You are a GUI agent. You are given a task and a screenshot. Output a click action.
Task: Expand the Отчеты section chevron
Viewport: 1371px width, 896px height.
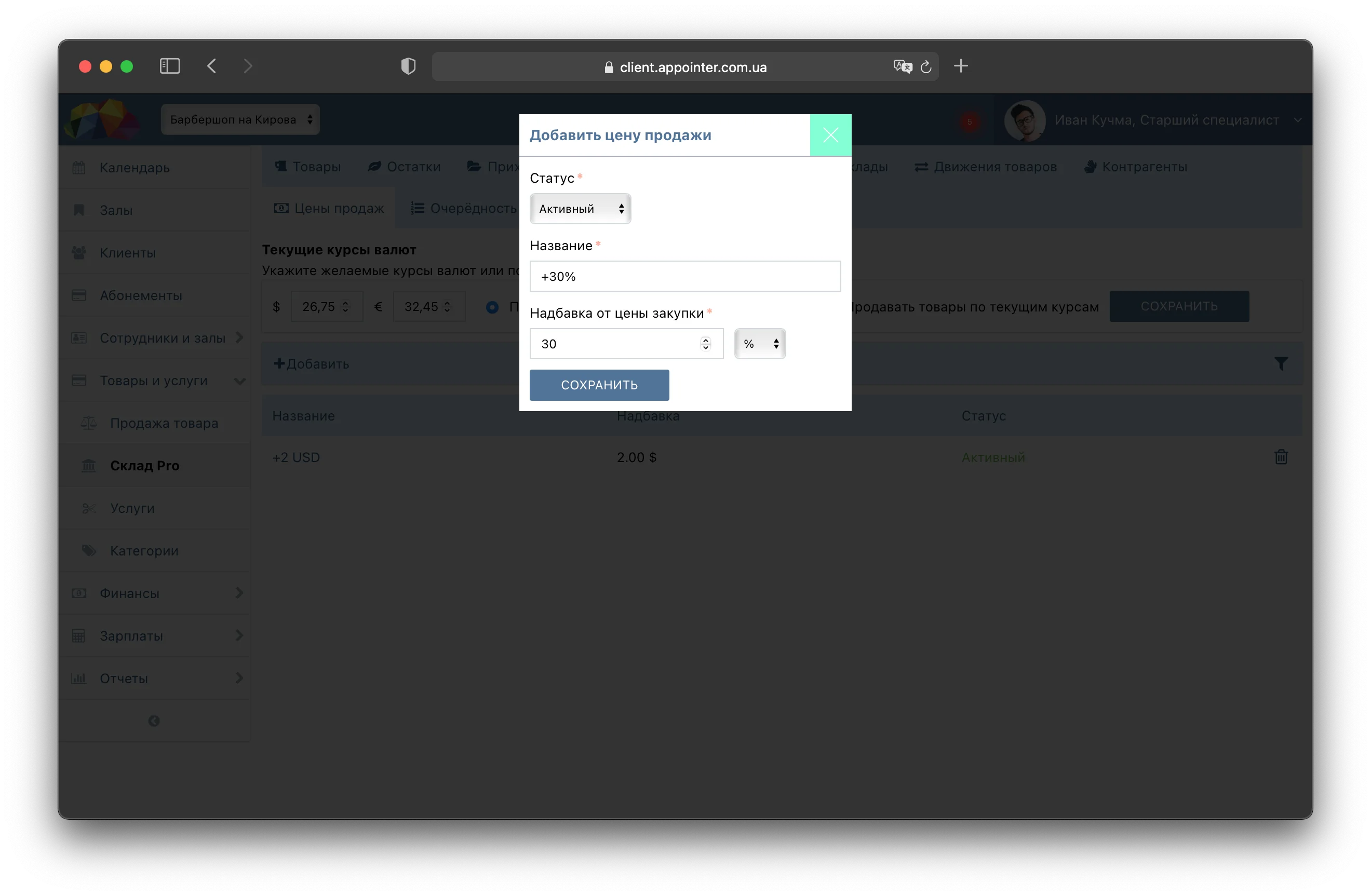pyautogui.click(x=239, y=678)
